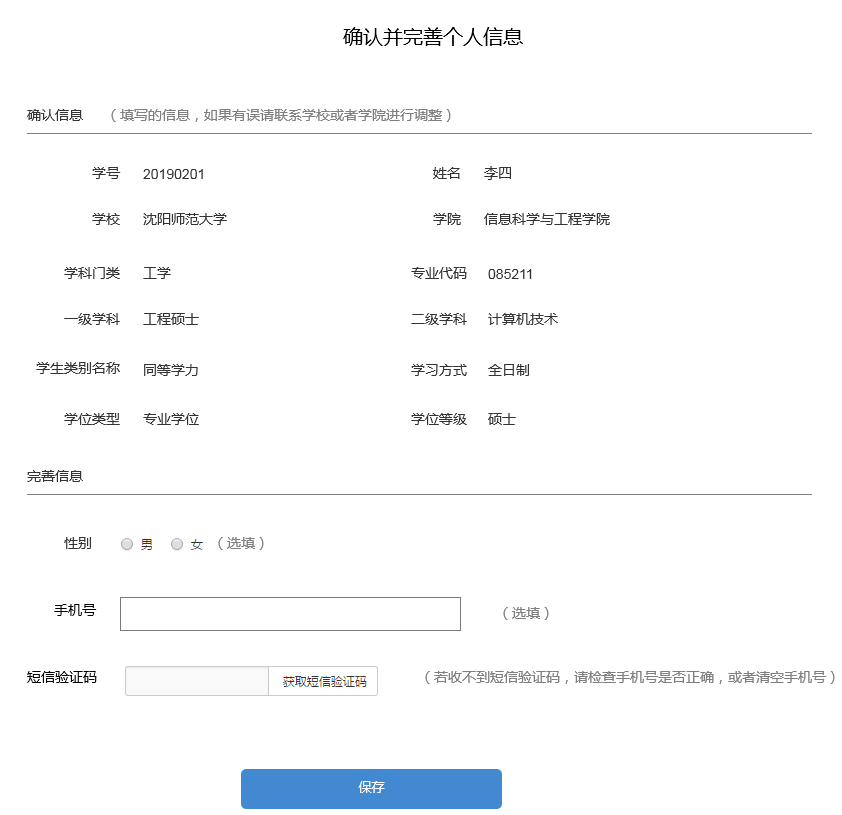Screen dimensions: 842x815
Task: Click the 完善信息 section heading
Action: coord(55,476)
